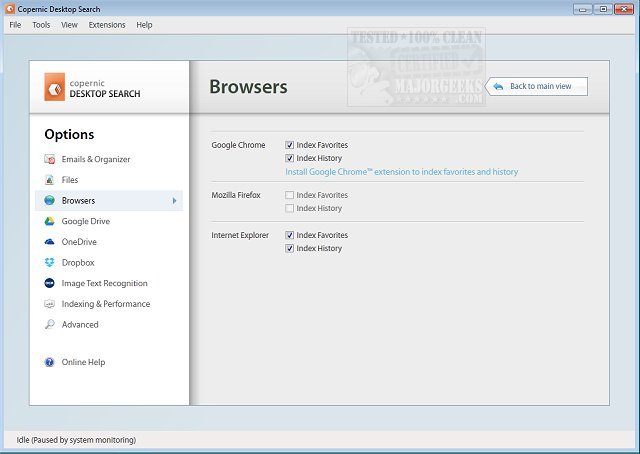Click the Online Help info icon

pyautogui.click(x=49, y=362)
